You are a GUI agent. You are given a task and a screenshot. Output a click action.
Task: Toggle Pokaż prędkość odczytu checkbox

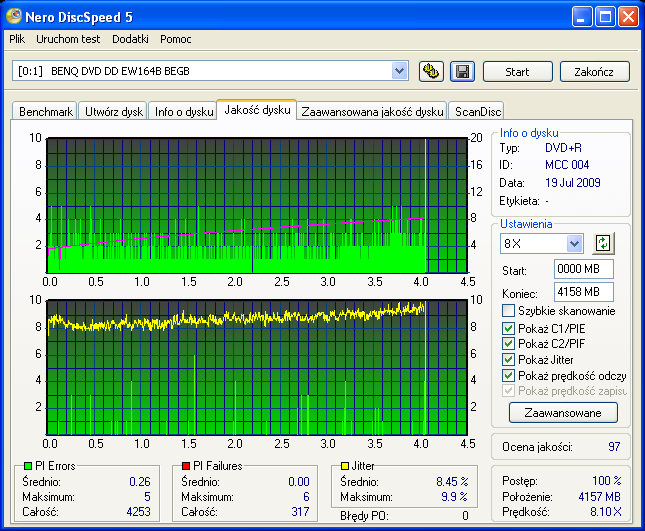coord(508,376)
